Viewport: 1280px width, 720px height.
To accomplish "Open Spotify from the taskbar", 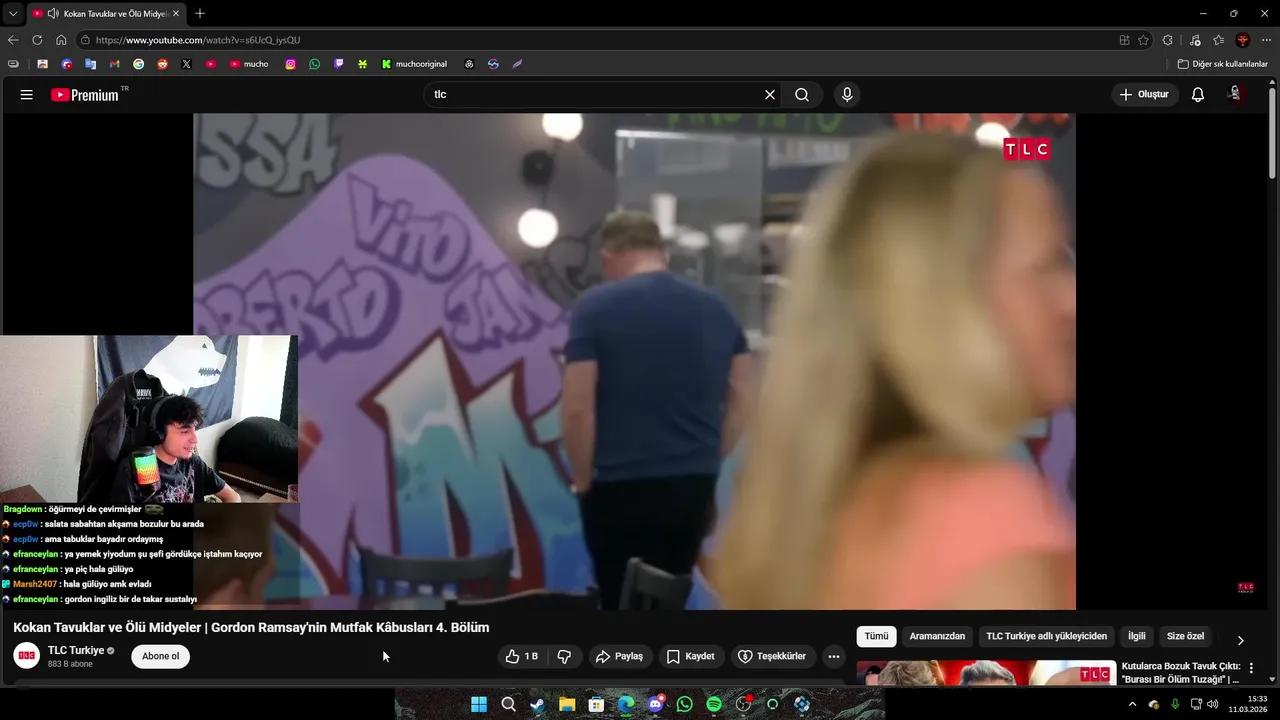I will point(713,704).
